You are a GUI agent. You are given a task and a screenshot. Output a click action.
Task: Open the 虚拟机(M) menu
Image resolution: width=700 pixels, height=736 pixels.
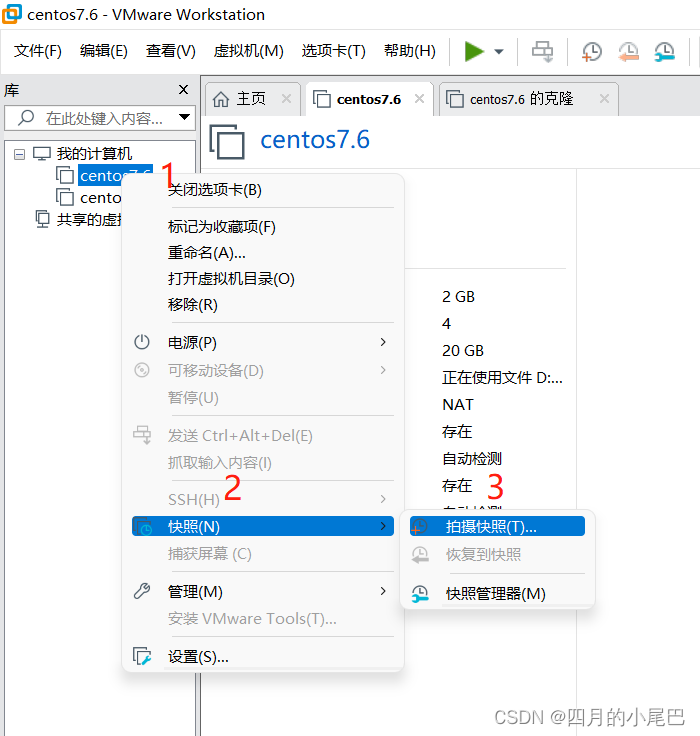click(248, 50)
